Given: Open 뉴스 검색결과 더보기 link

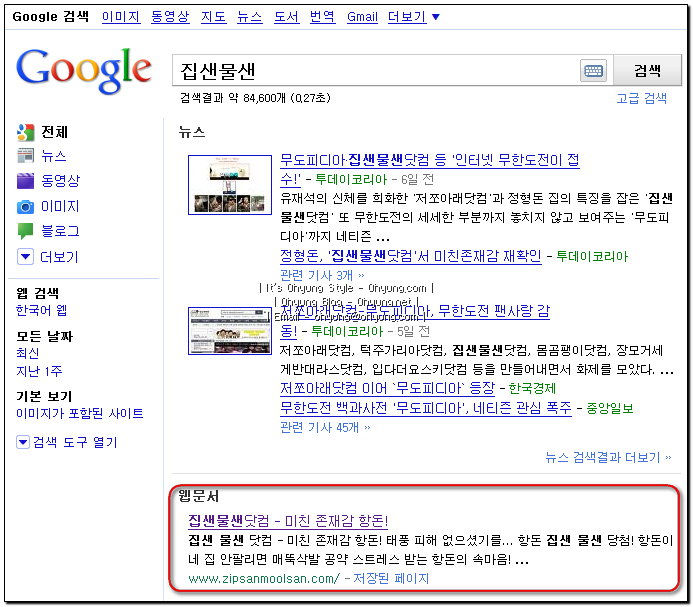Looking at the screenshot, I should [x=608, y=457].
